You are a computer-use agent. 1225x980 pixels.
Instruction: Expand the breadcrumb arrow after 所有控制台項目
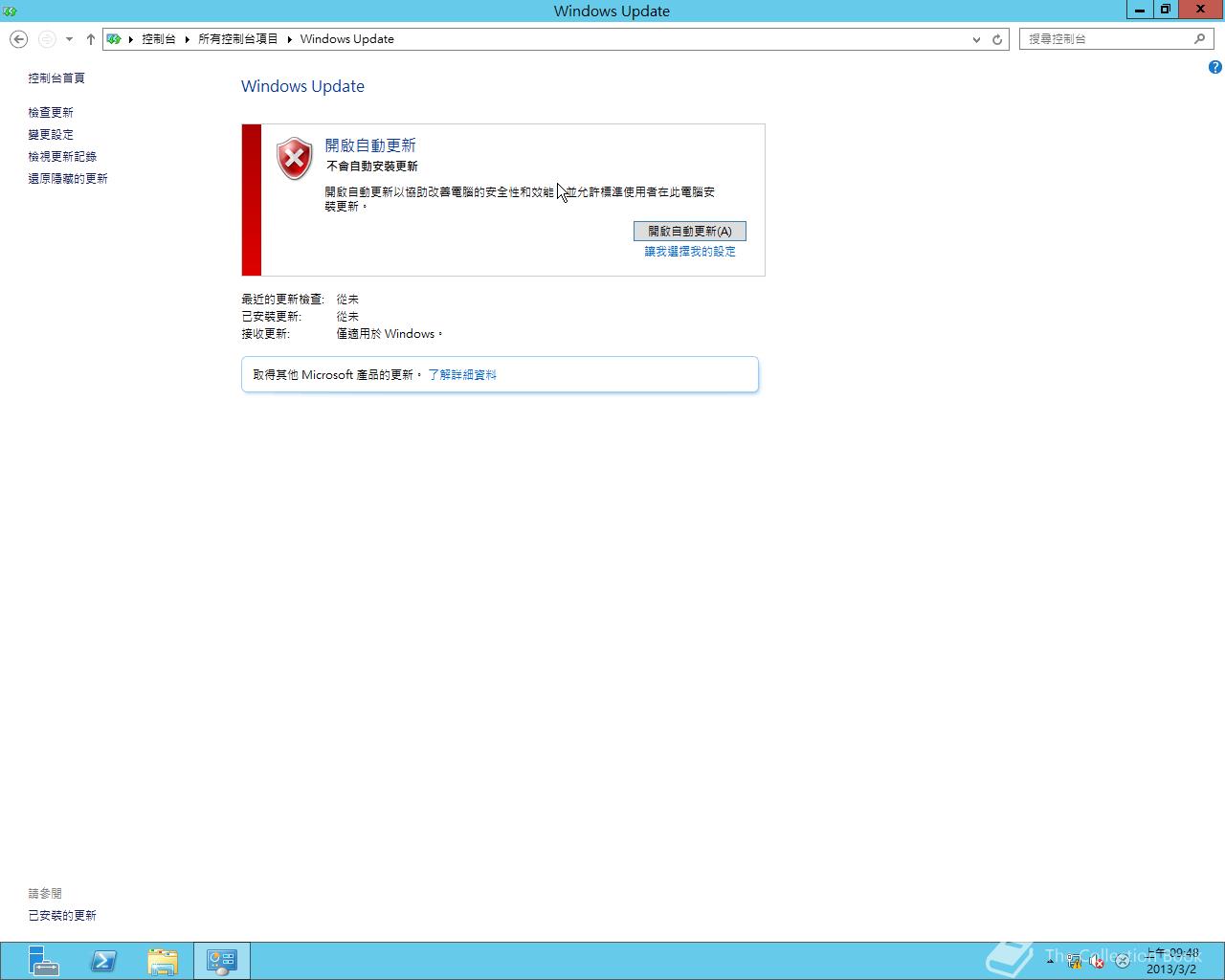(x=290, y=39)
